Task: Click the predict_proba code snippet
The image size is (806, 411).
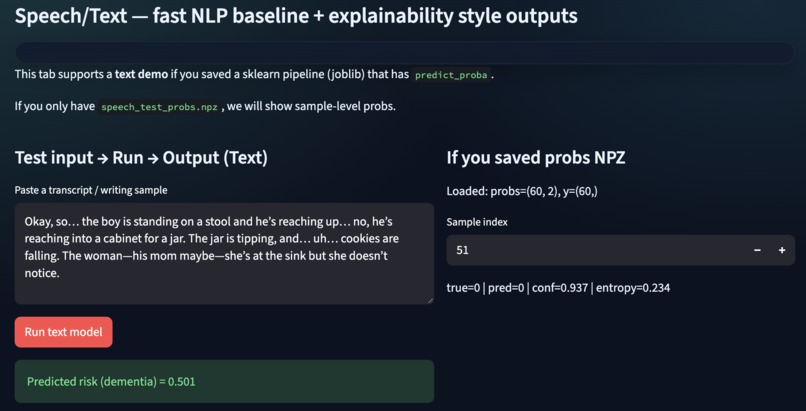Action: (450, 75)
